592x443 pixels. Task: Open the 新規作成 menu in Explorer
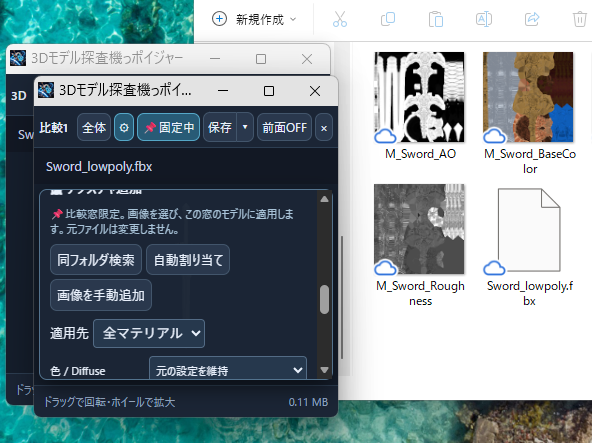tap(254, 19)
